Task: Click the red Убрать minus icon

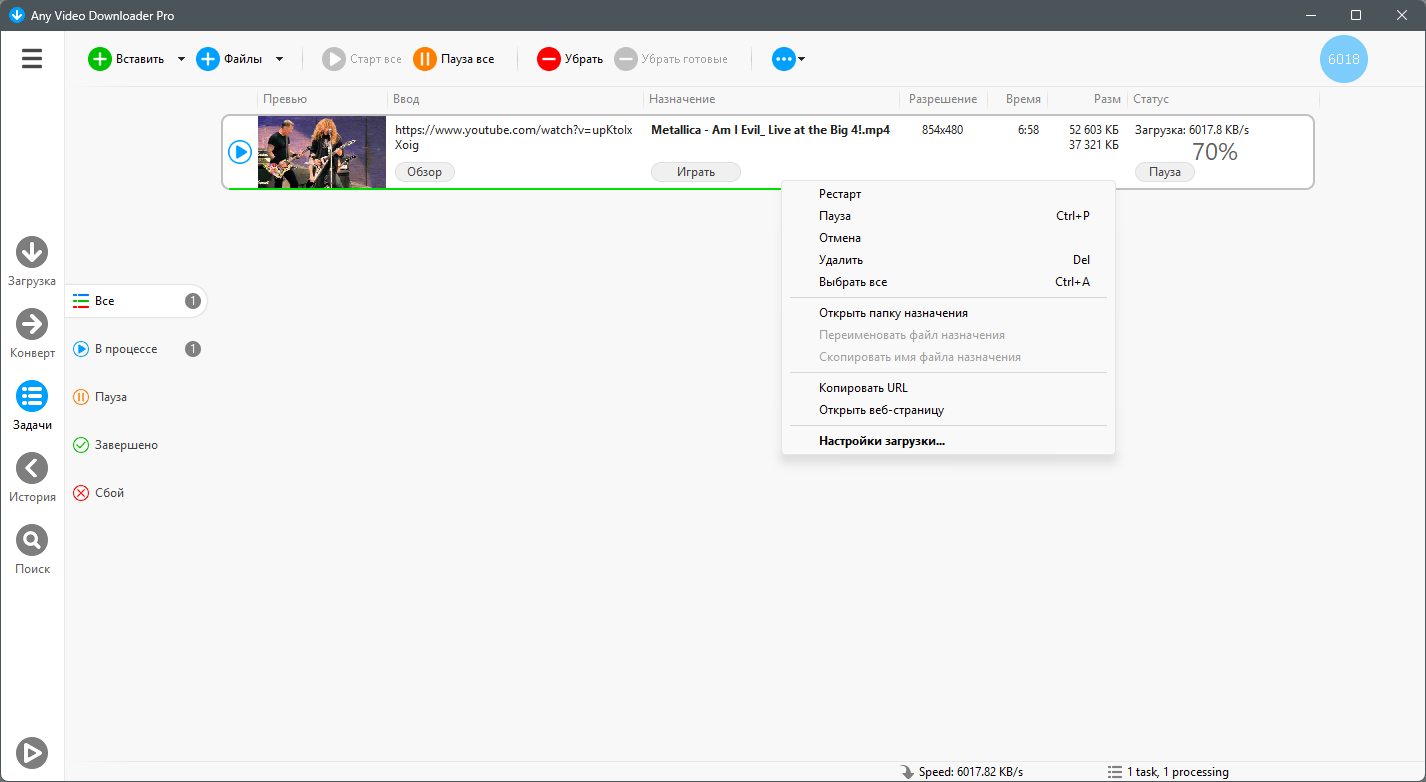Action: [x=549, y=59]
